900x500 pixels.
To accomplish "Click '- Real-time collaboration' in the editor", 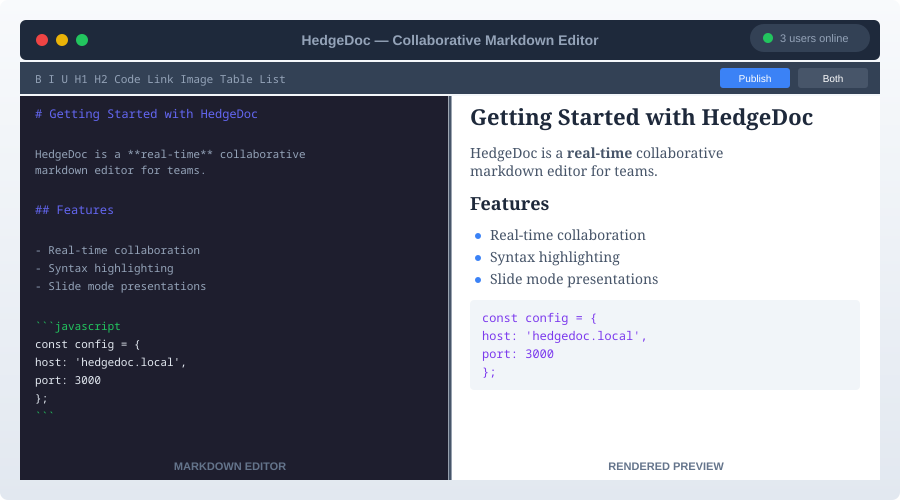I will point(117,250).
